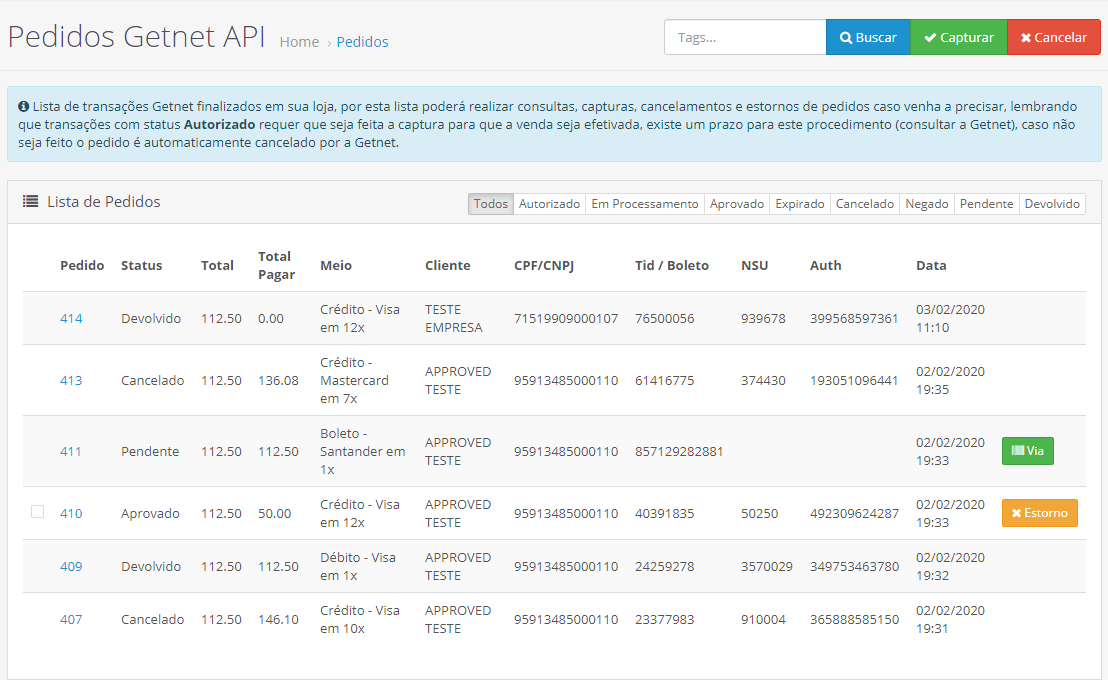This screenshot has width=1108, height=680.
Task: Open order 409 link
Action: [x=71, y=566]
